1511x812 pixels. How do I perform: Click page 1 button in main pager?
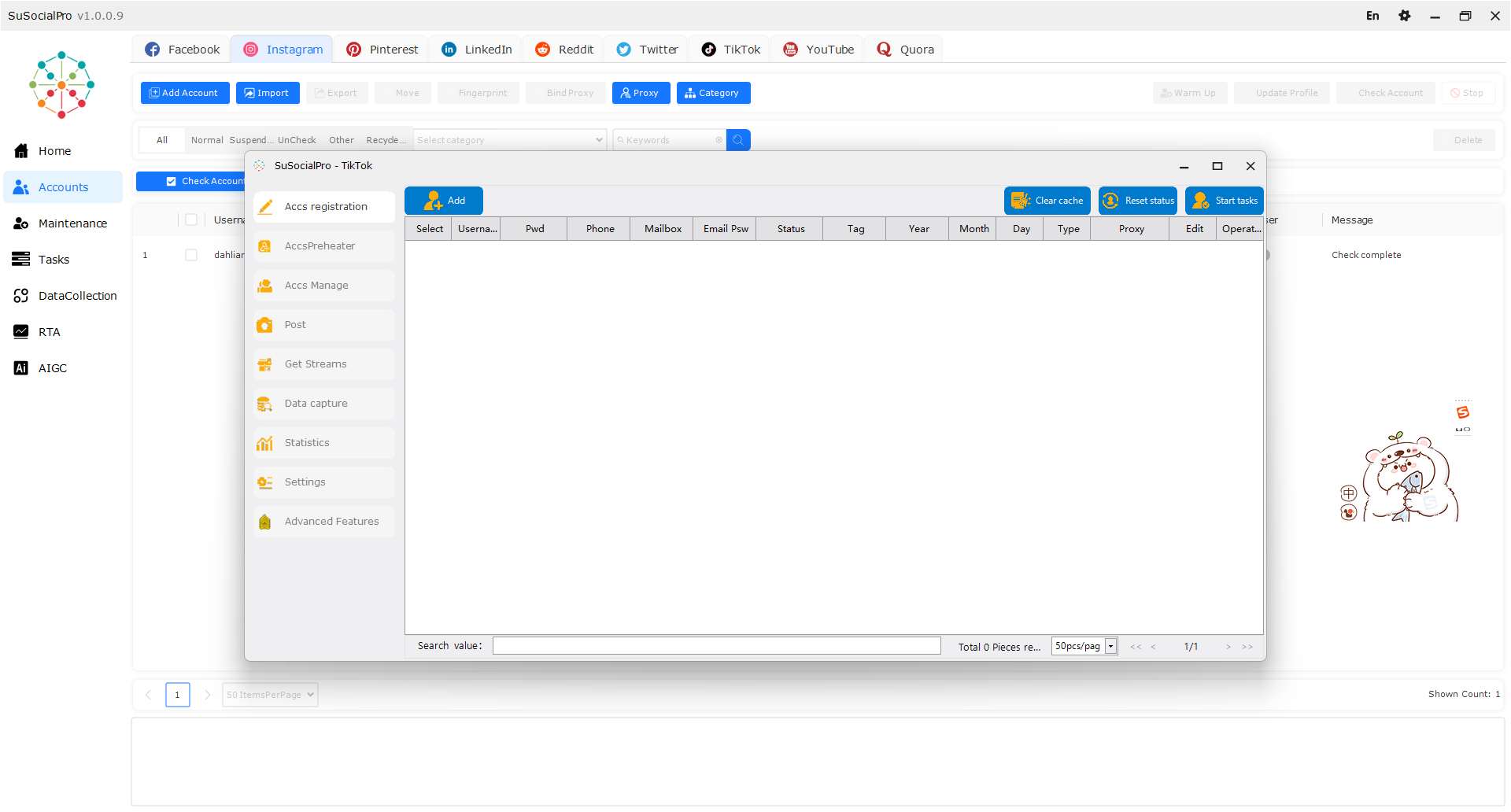(x=178, y=695)
